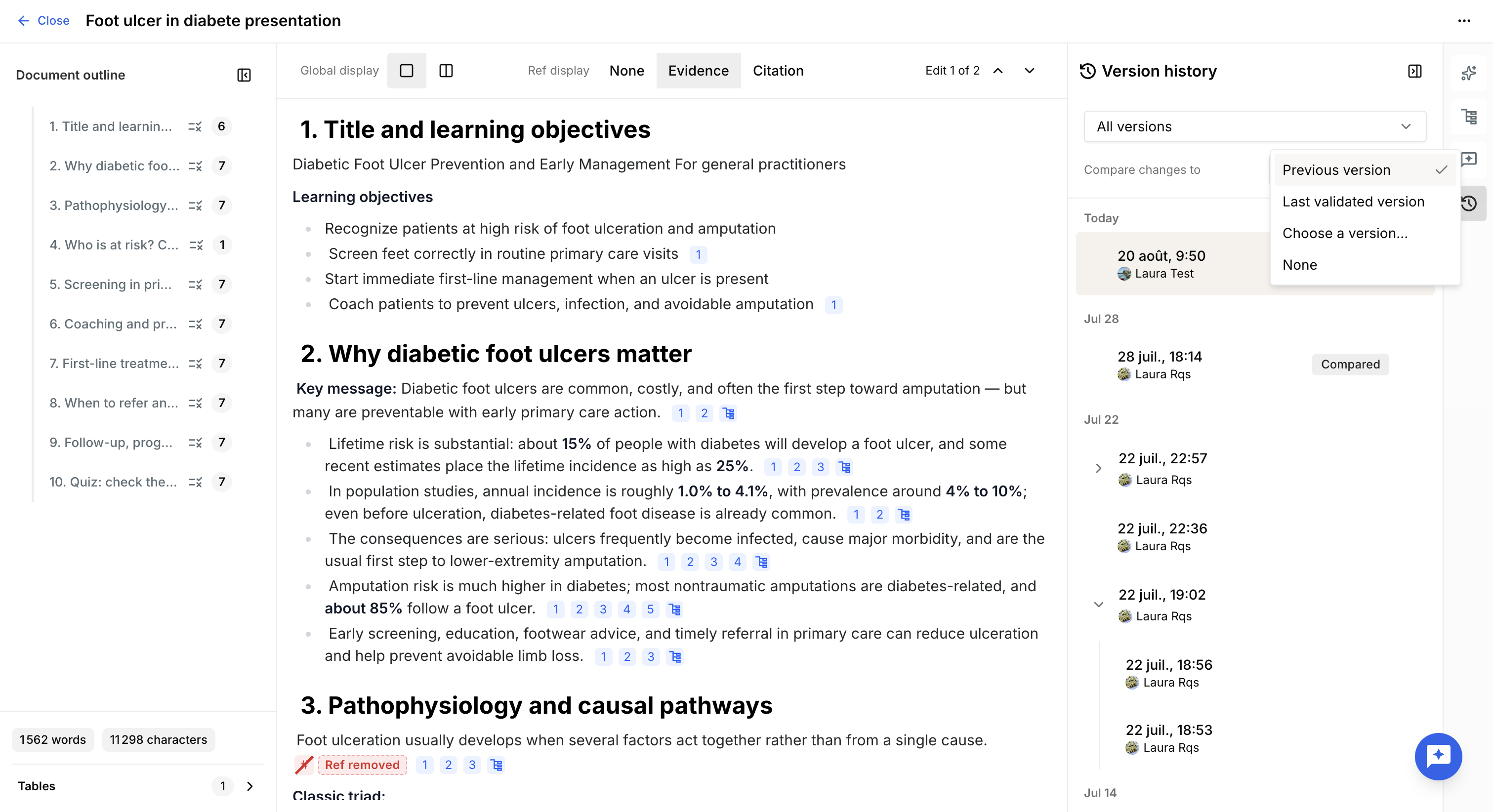Viewport: 1493px width, 812px height.
Task: Click the floating AI chat button
Action: click(x=1438, y=756)
